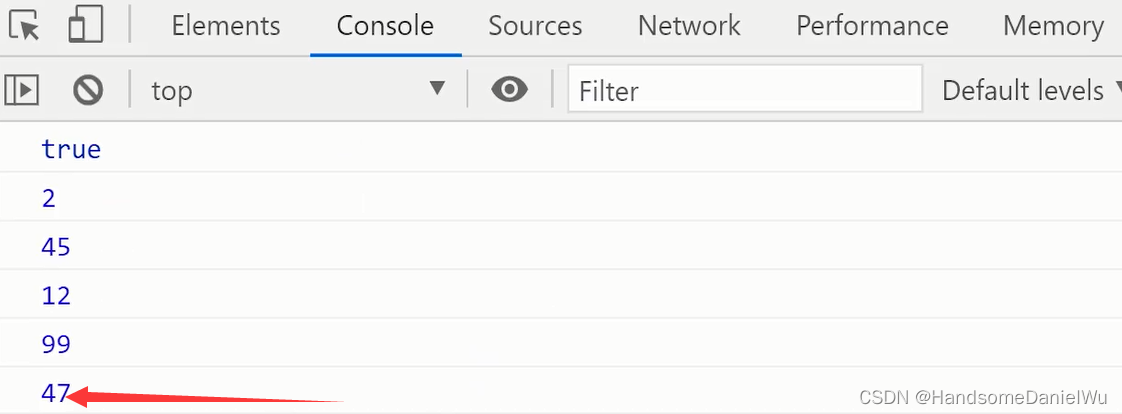This screenshot has height=414, width=1122.
Task: Open the top context dropdown
Action: pos(297,91)
